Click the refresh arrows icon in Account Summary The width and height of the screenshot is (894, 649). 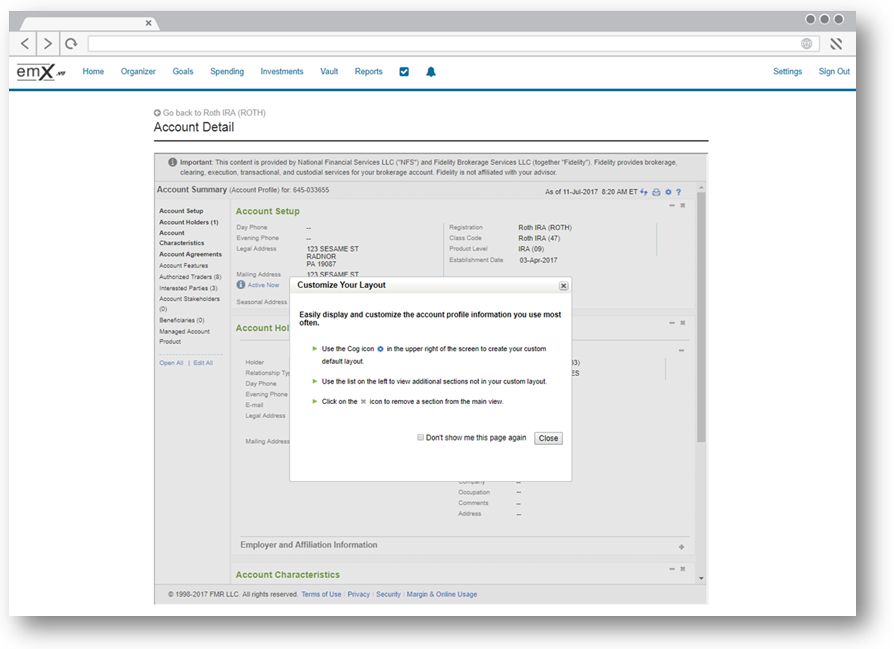point(644,192)
